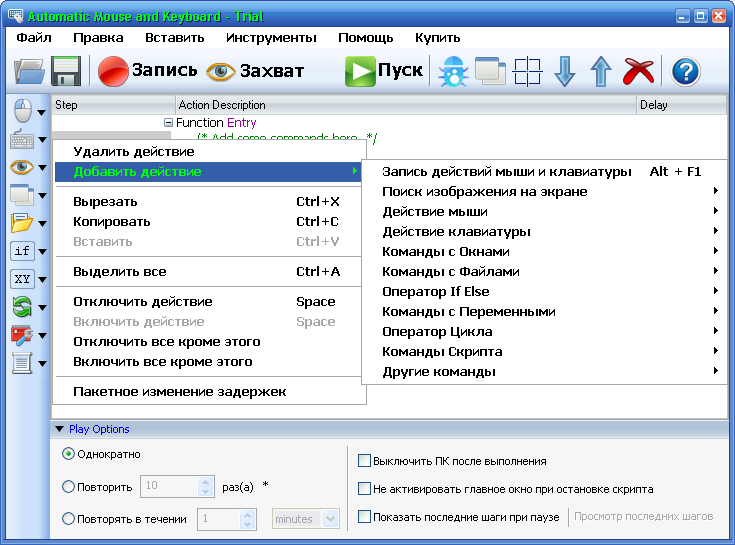
Task: Collapse the Function Entry tree node
Action: [168, 122]
